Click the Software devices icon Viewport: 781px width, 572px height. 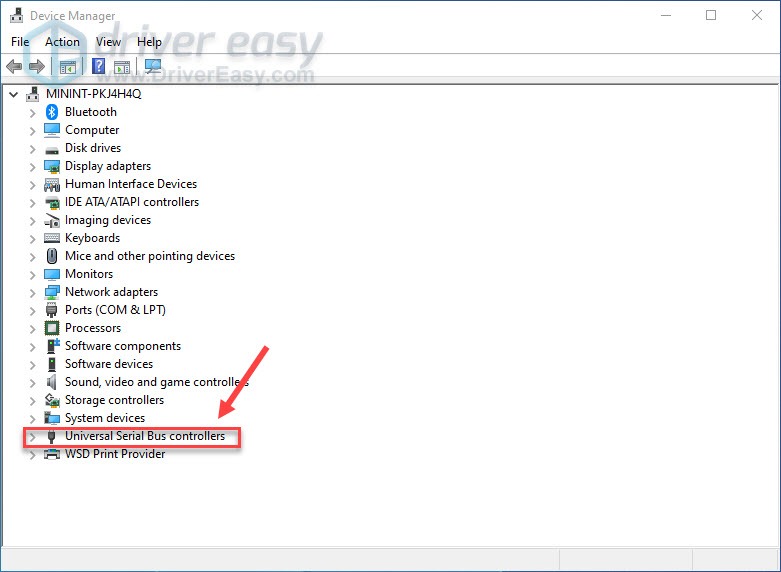(52, 364)
